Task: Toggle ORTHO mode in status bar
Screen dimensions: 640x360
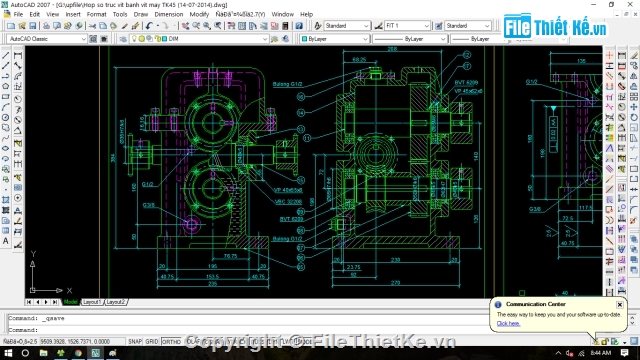Action: tap(171, 341)
